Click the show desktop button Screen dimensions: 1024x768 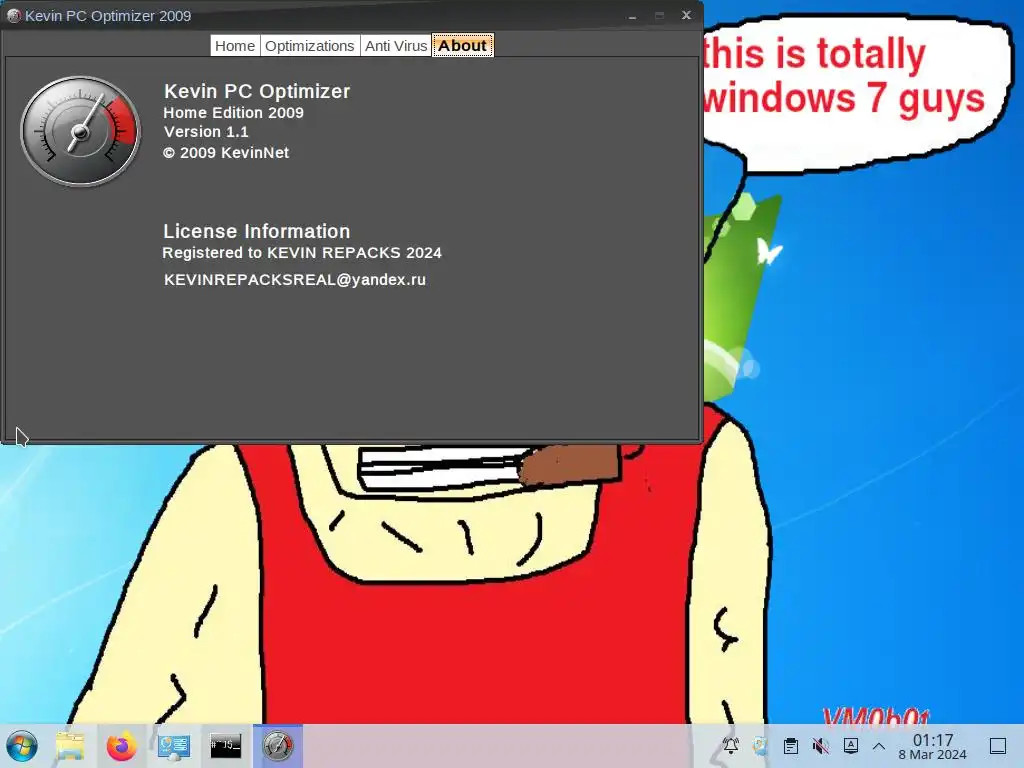tap(997, 746)
